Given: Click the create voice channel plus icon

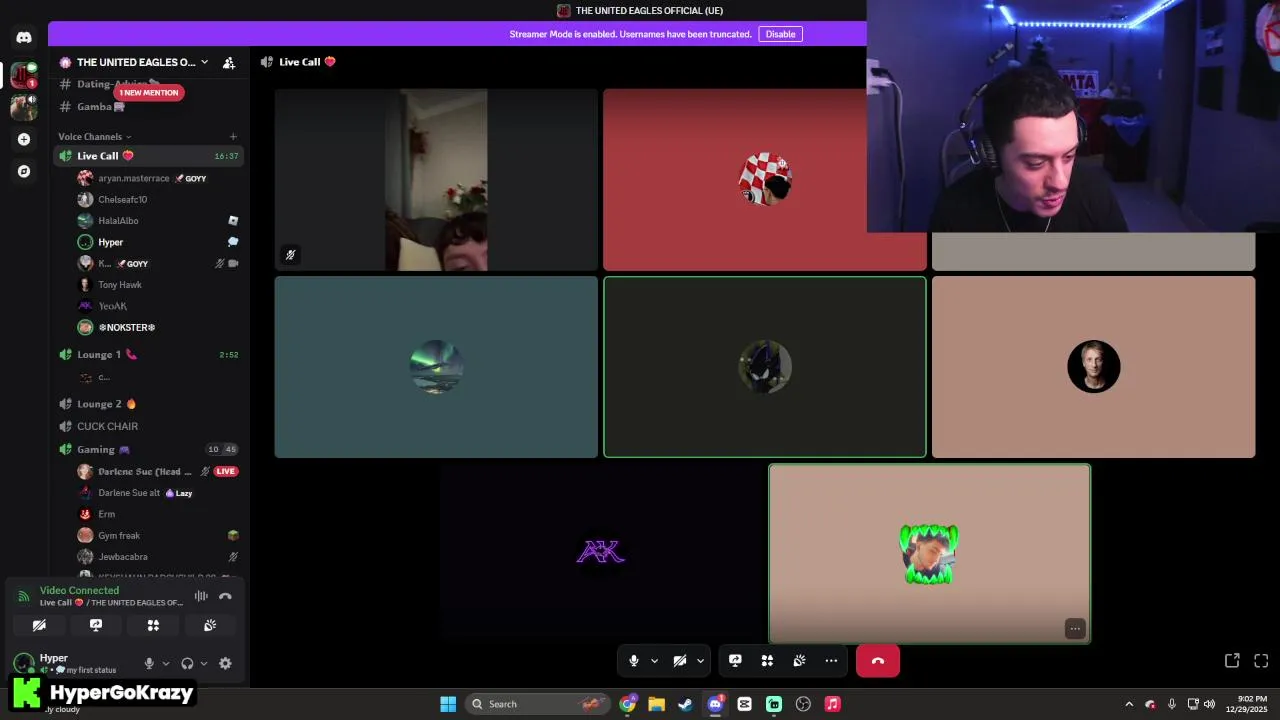Looking at the screenshot, I should click(x=233, y=137).
